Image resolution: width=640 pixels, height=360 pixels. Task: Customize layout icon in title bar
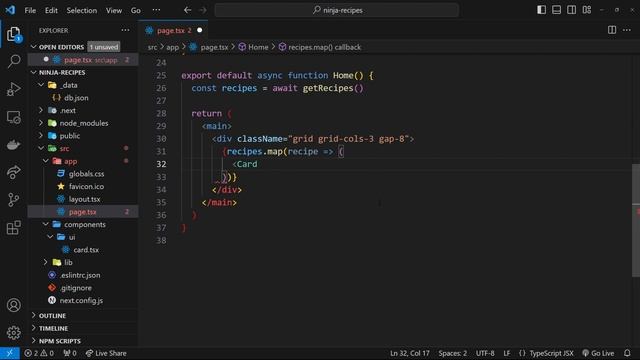587,10
